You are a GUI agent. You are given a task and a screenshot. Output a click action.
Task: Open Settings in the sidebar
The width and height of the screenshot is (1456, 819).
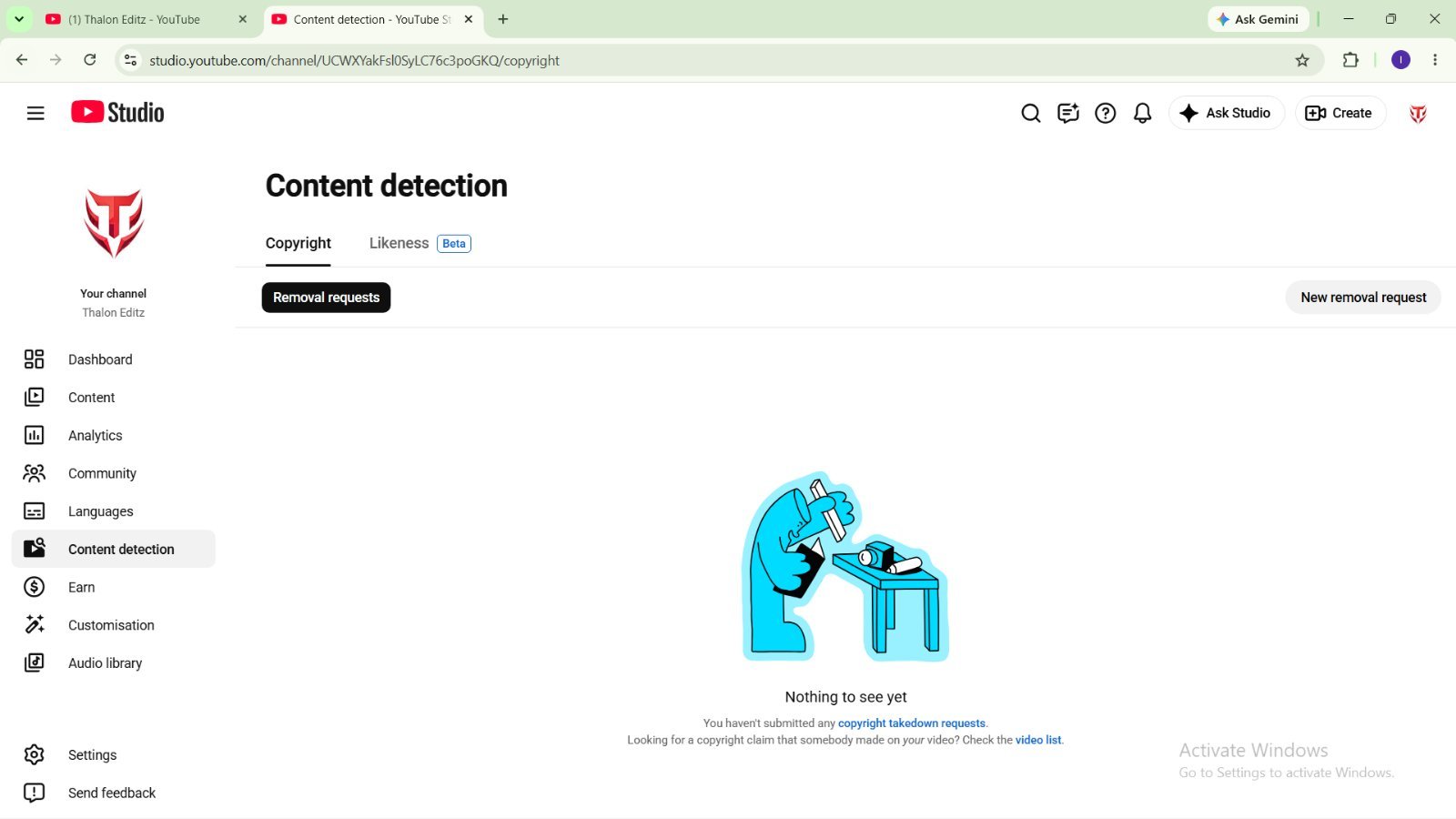click(114, 754)
